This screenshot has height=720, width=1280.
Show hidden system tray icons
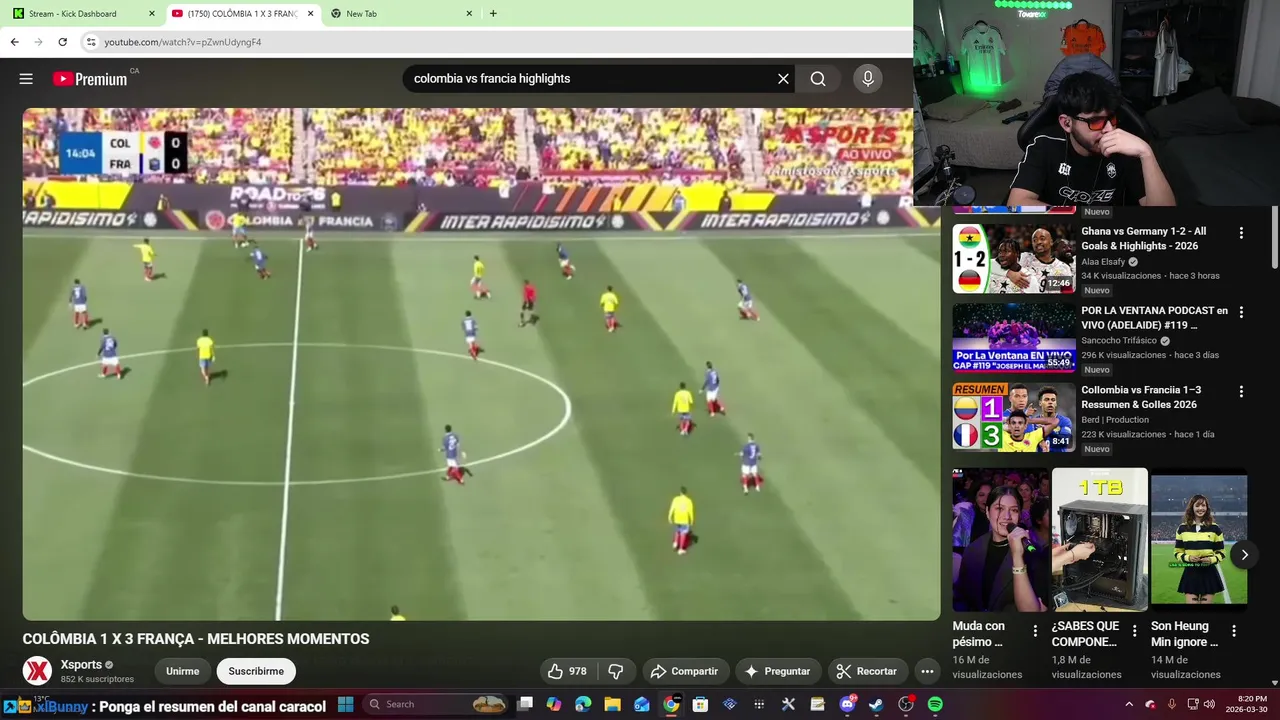1129,704
